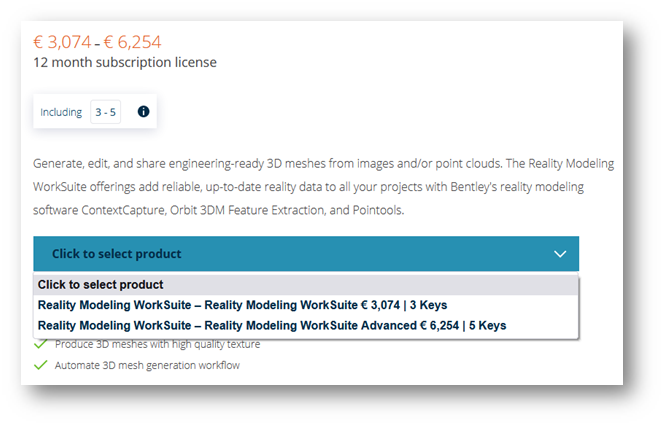This screenshot has height=427, width=665.
Task: Click the '12 month subscription license' text
Action: (x=125, y=63)
